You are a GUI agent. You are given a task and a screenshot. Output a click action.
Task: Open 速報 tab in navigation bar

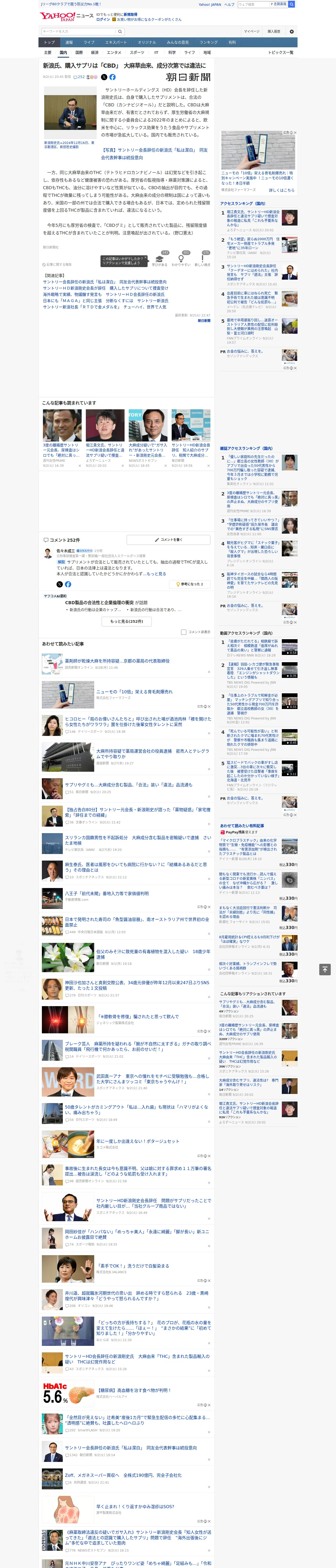(69, 43)
